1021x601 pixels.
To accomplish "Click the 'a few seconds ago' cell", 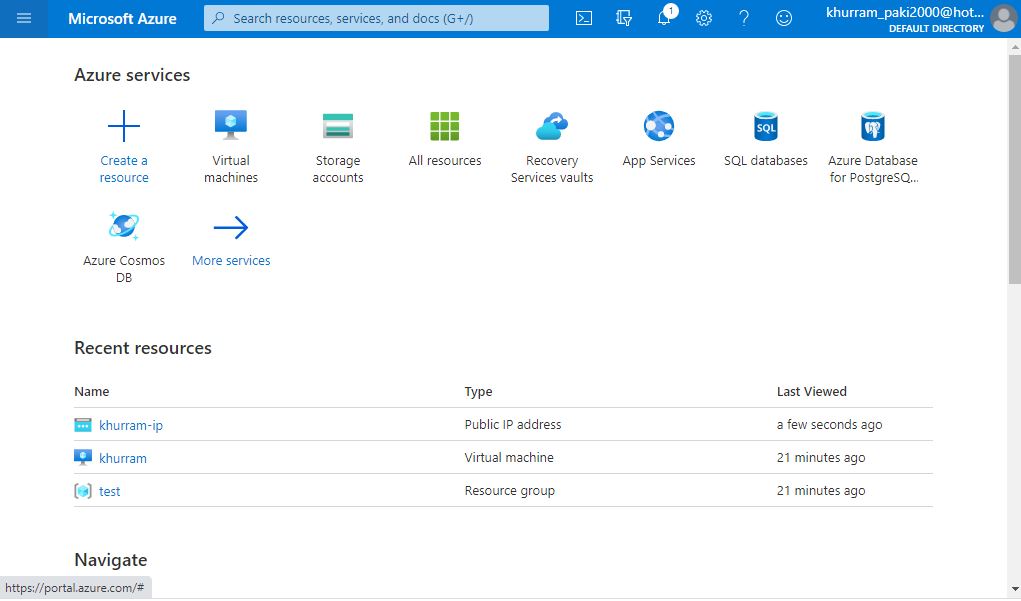I will click(x=829, y=425).
